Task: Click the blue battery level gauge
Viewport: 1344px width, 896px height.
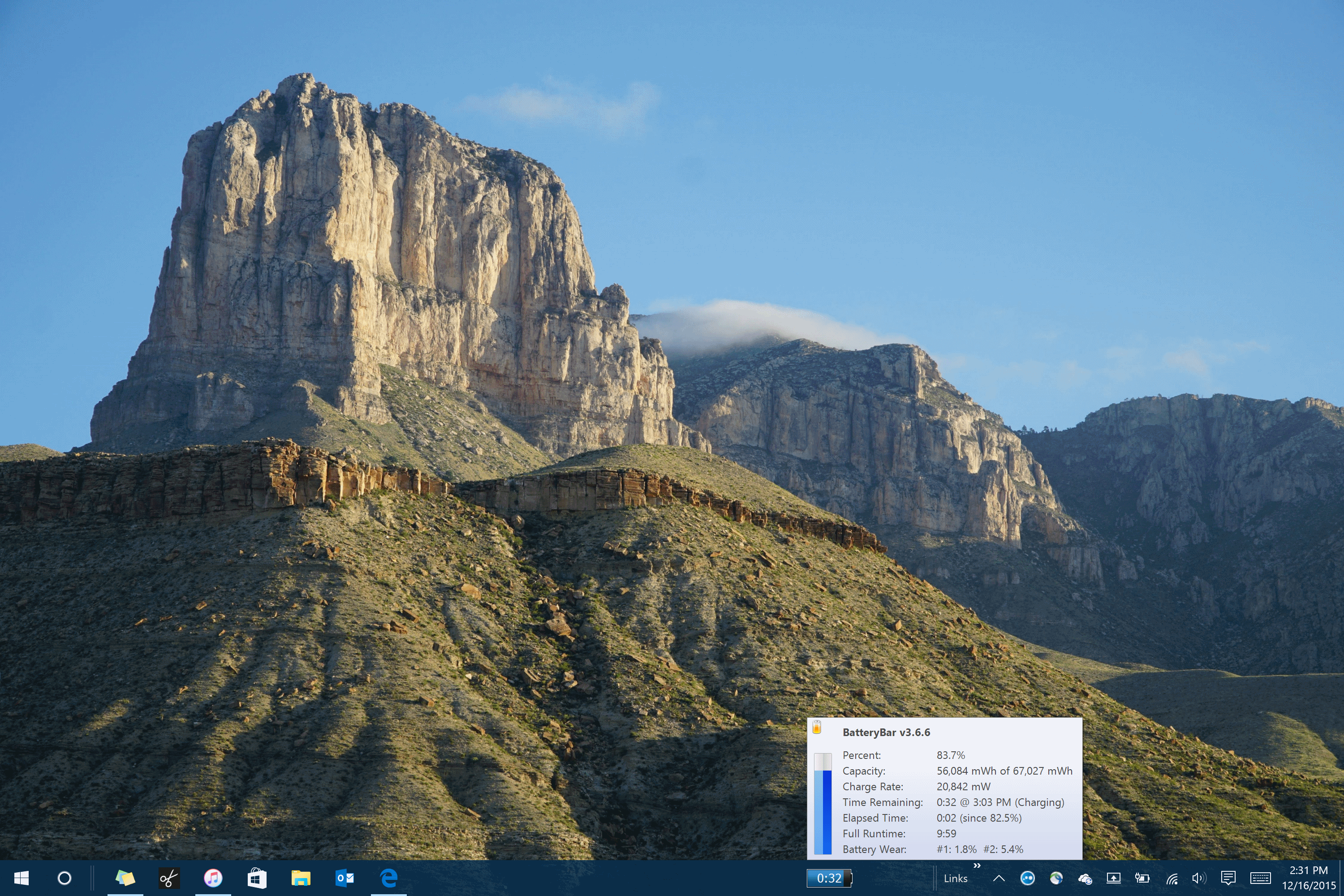Action: coord(823,803)
